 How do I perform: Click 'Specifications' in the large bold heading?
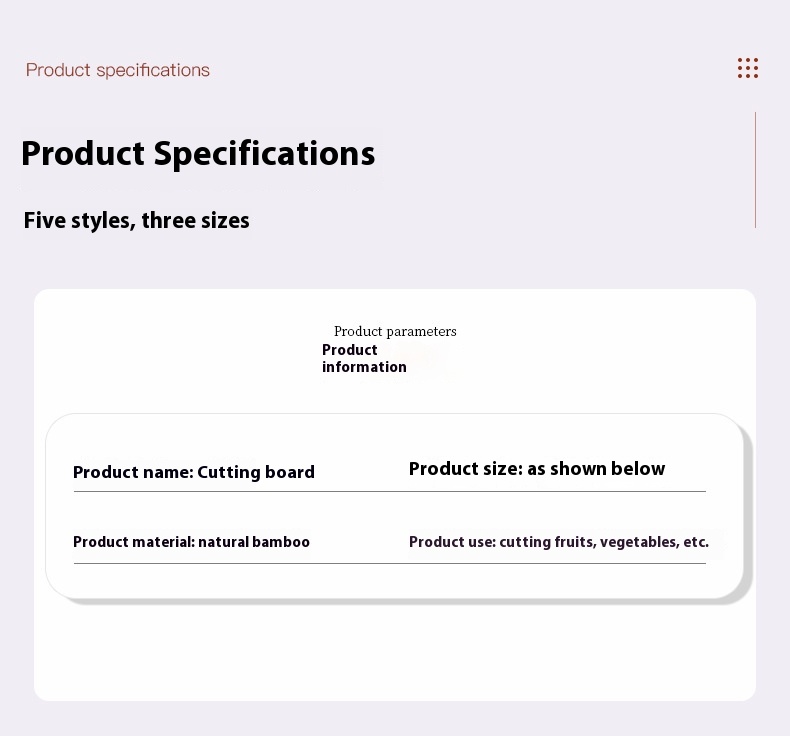click(x=264, y=154)
